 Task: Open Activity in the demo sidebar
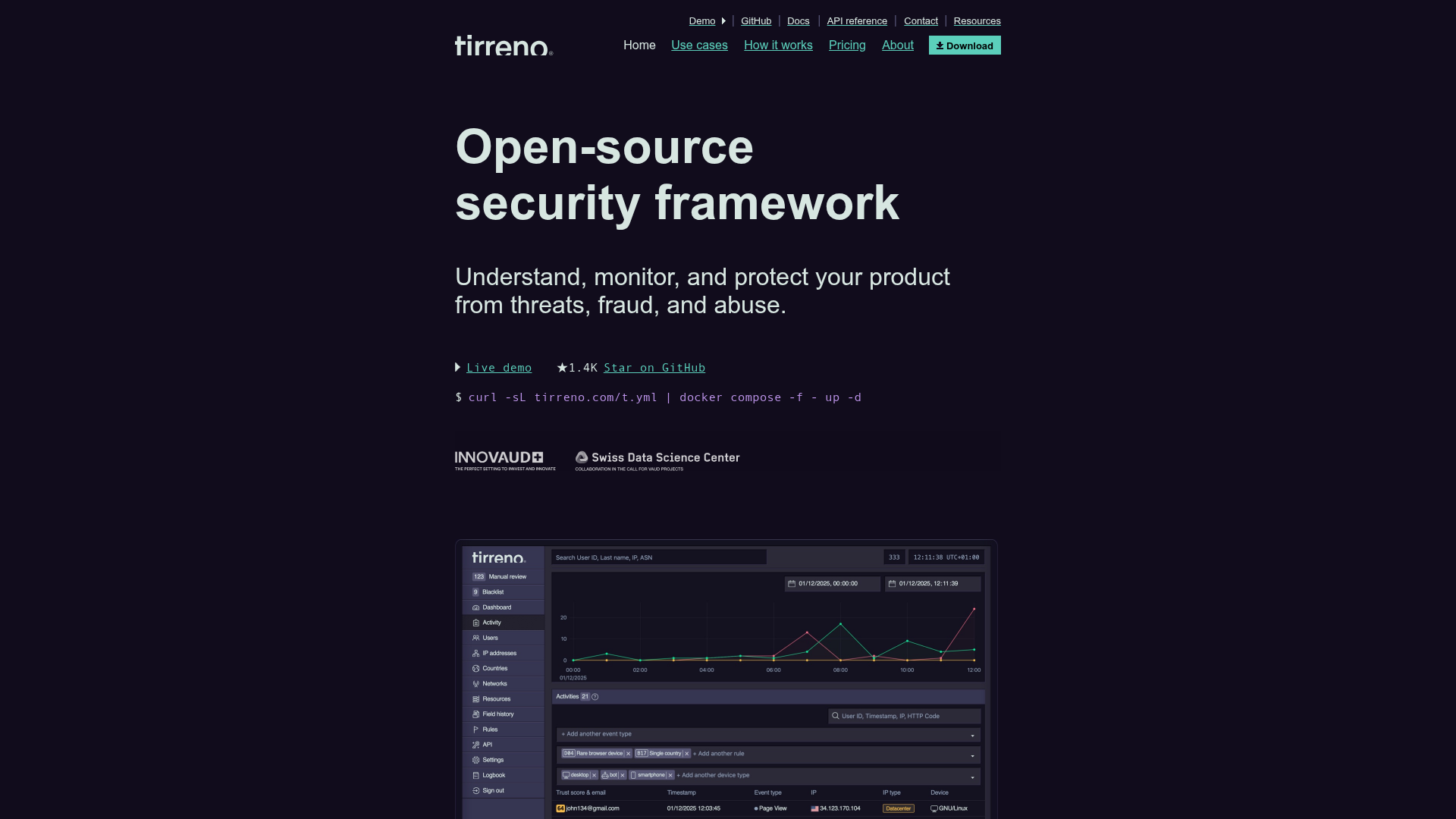(x=503, y=623)
